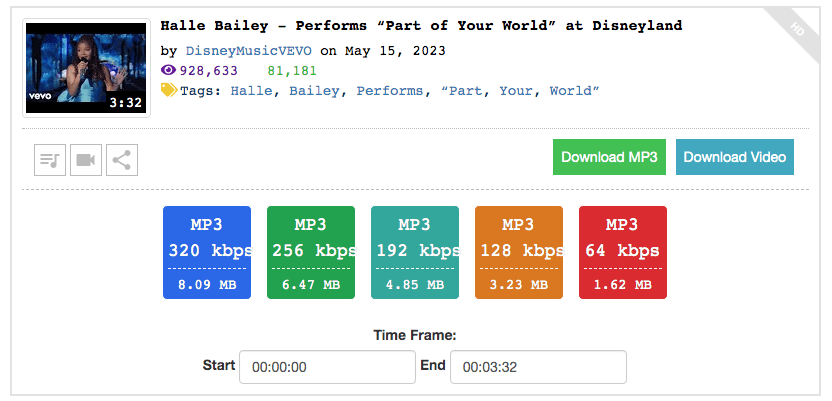Open the video title link
This screenshot has width=832, height=401.
point(421,25)
